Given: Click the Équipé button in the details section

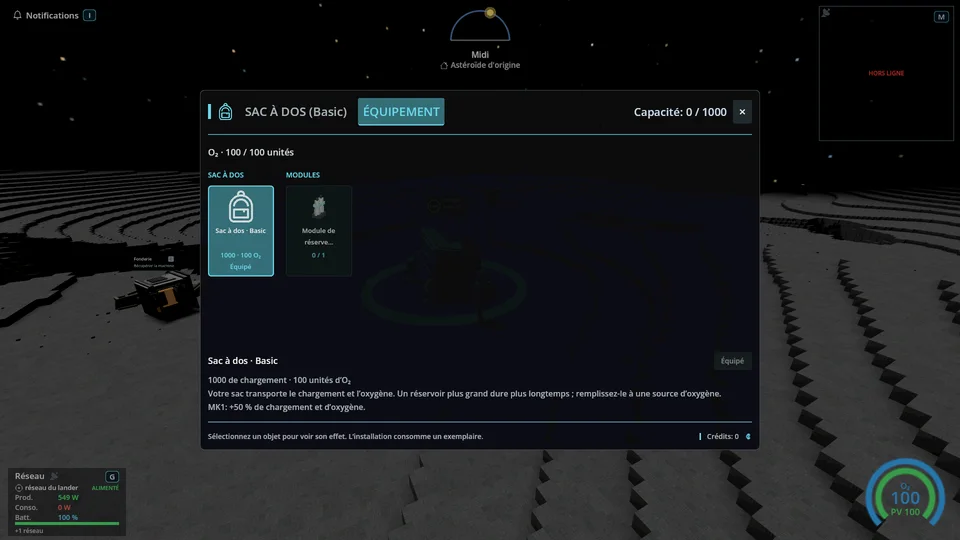Looking at the screenshot, I should click(x=732, y=361).
